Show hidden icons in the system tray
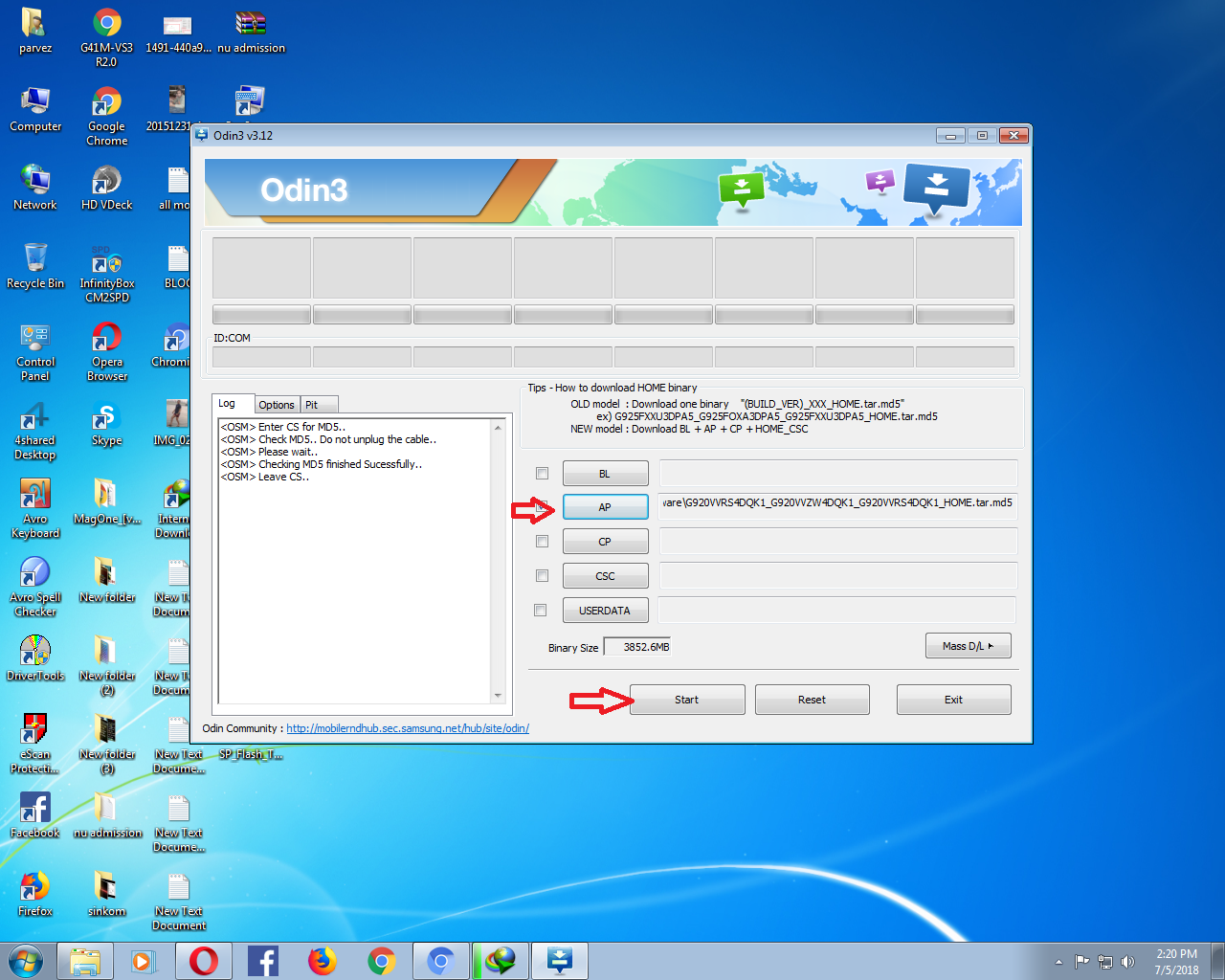 pos(1058,962)
